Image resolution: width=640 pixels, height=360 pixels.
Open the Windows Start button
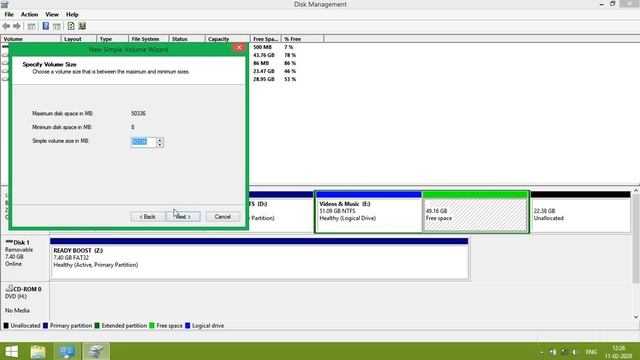(11, 351)
